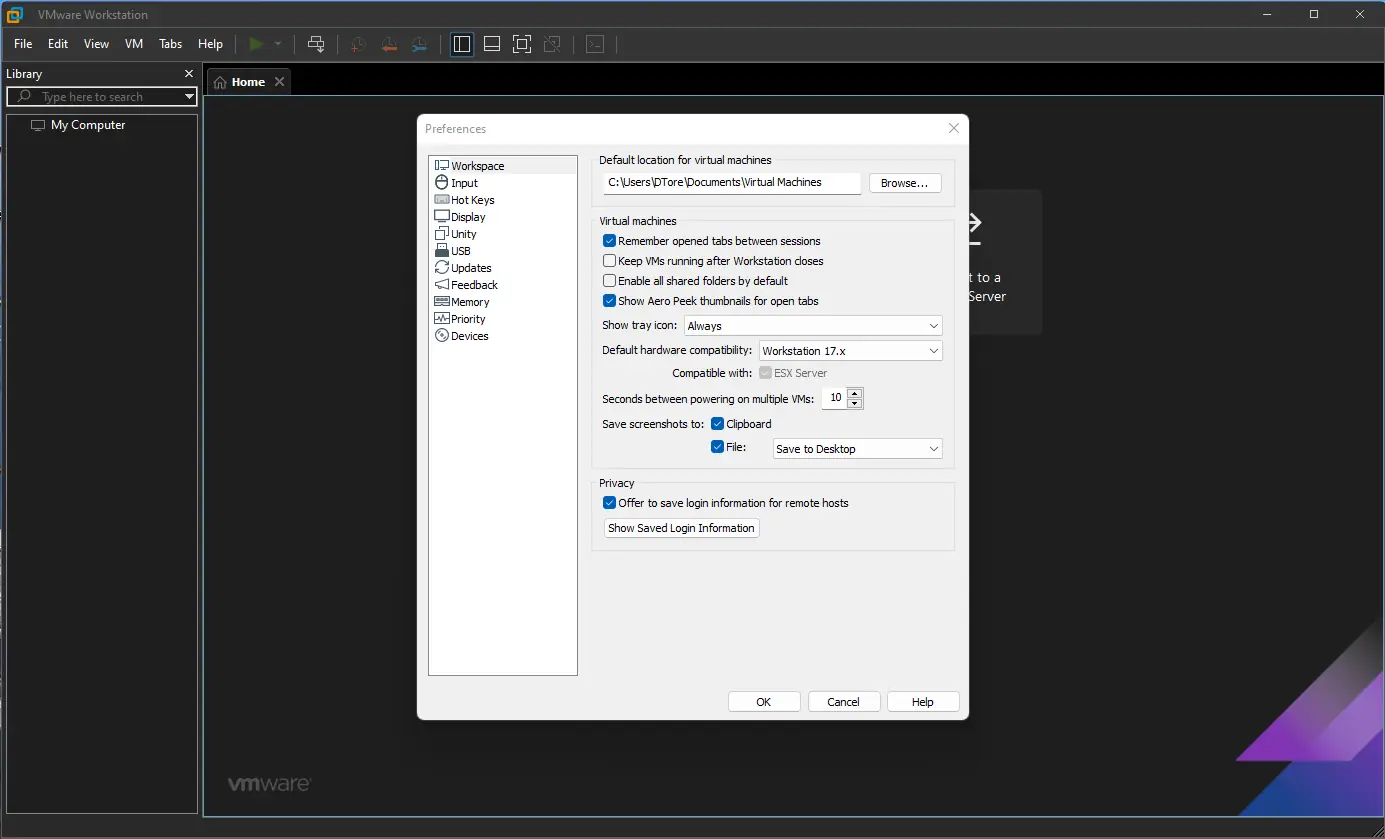Click the seconds value field showing 10
Screen dimensions: 1385x839
pyautogui.click(x=835, y=398)
